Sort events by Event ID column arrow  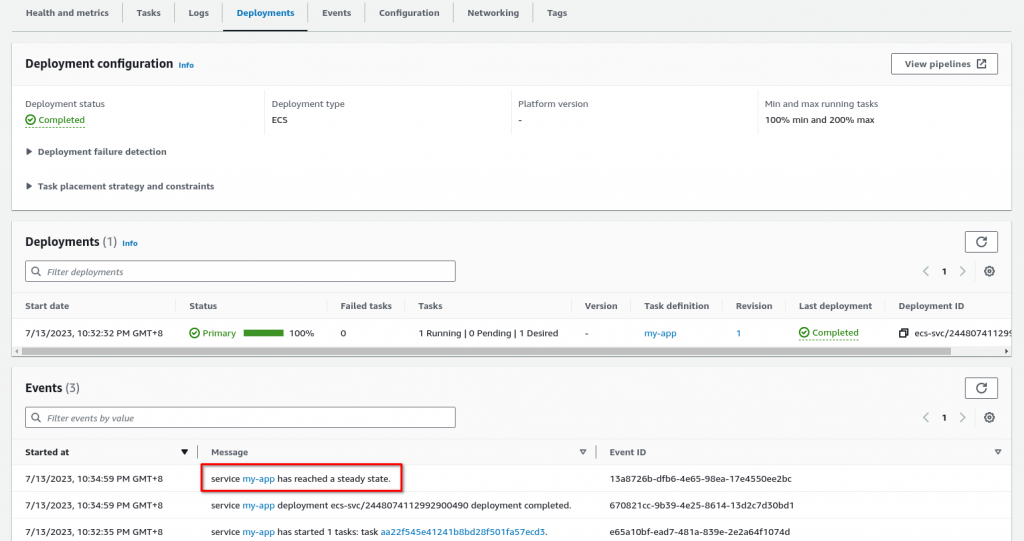[x=998, y=452]
